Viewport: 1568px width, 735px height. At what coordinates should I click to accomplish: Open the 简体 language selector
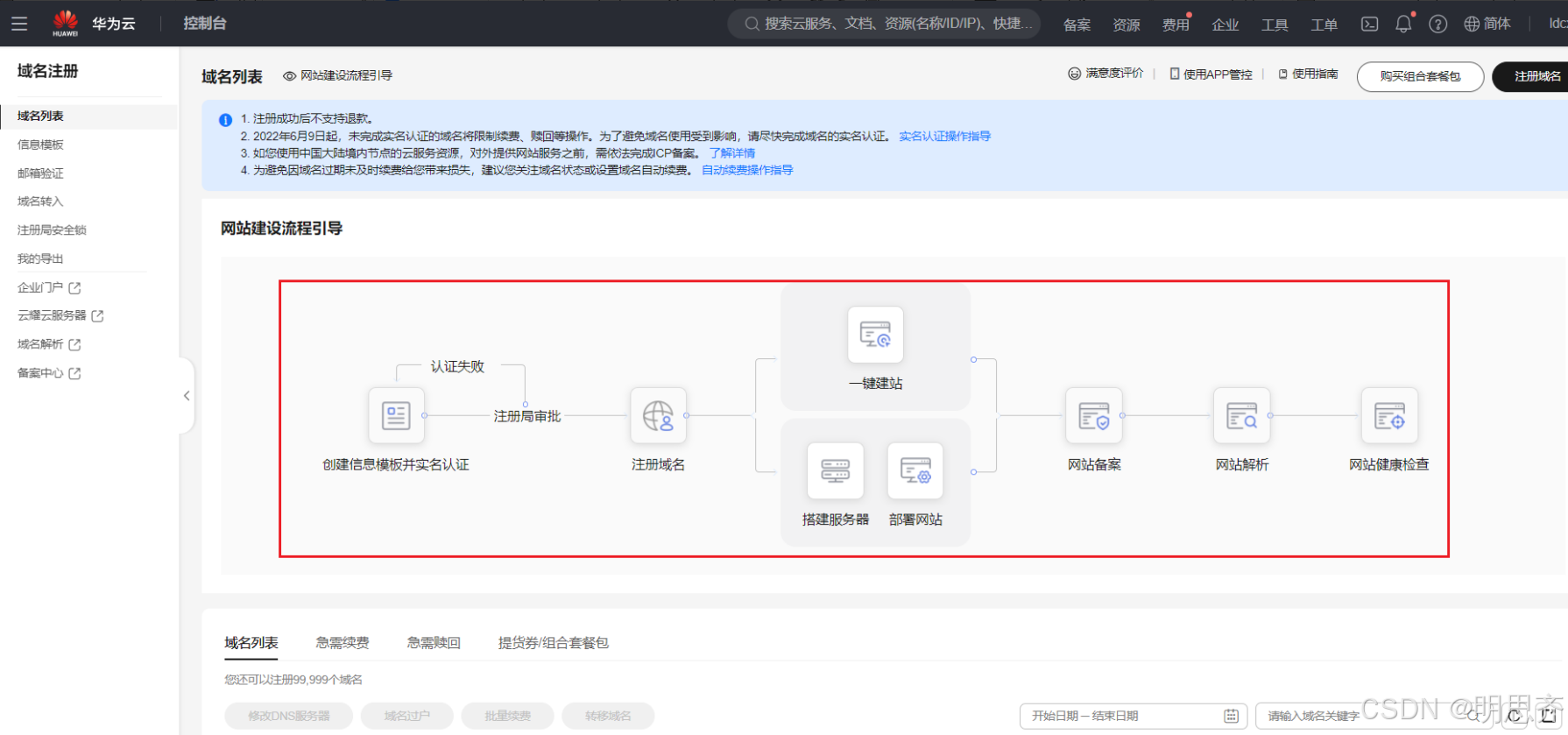(x=1487, y=24)
